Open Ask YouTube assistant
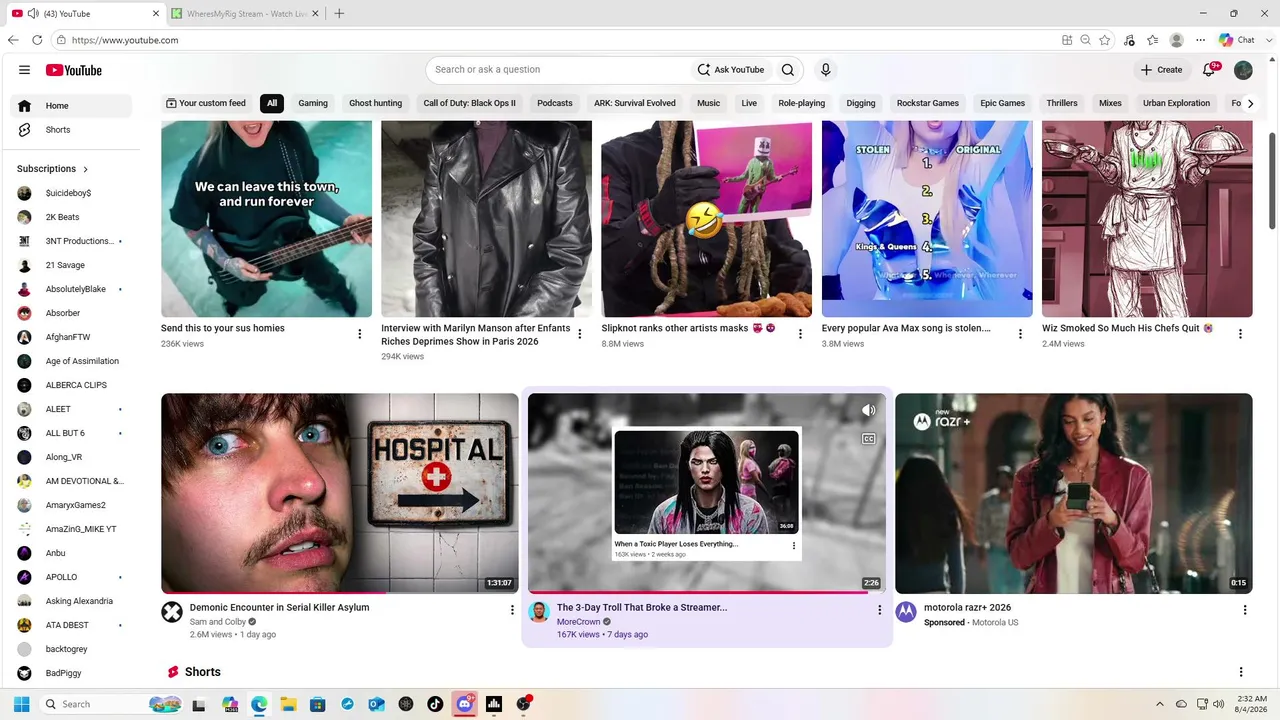This screenshot has height=720, width=1280. pos(731,70)
